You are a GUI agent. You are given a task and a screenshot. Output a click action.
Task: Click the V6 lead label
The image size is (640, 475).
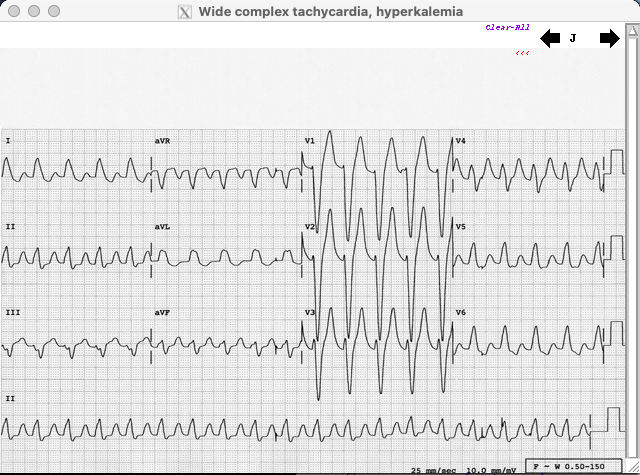(x=461, y=313)
